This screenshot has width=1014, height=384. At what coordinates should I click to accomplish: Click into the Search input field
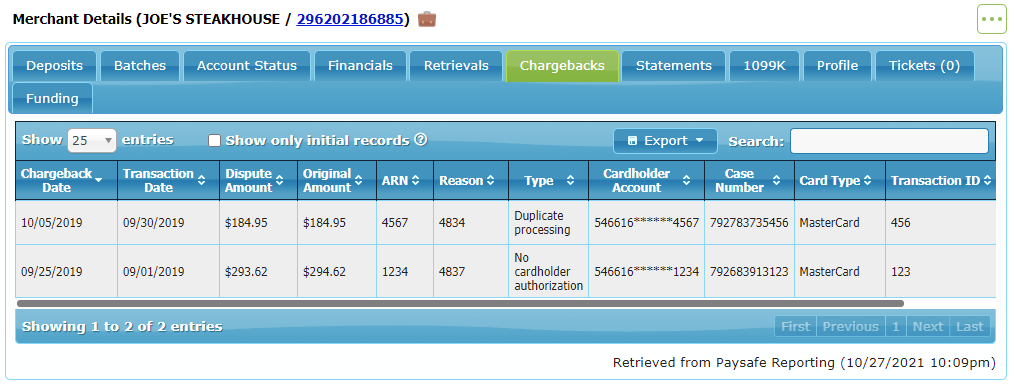click(889, 141)
